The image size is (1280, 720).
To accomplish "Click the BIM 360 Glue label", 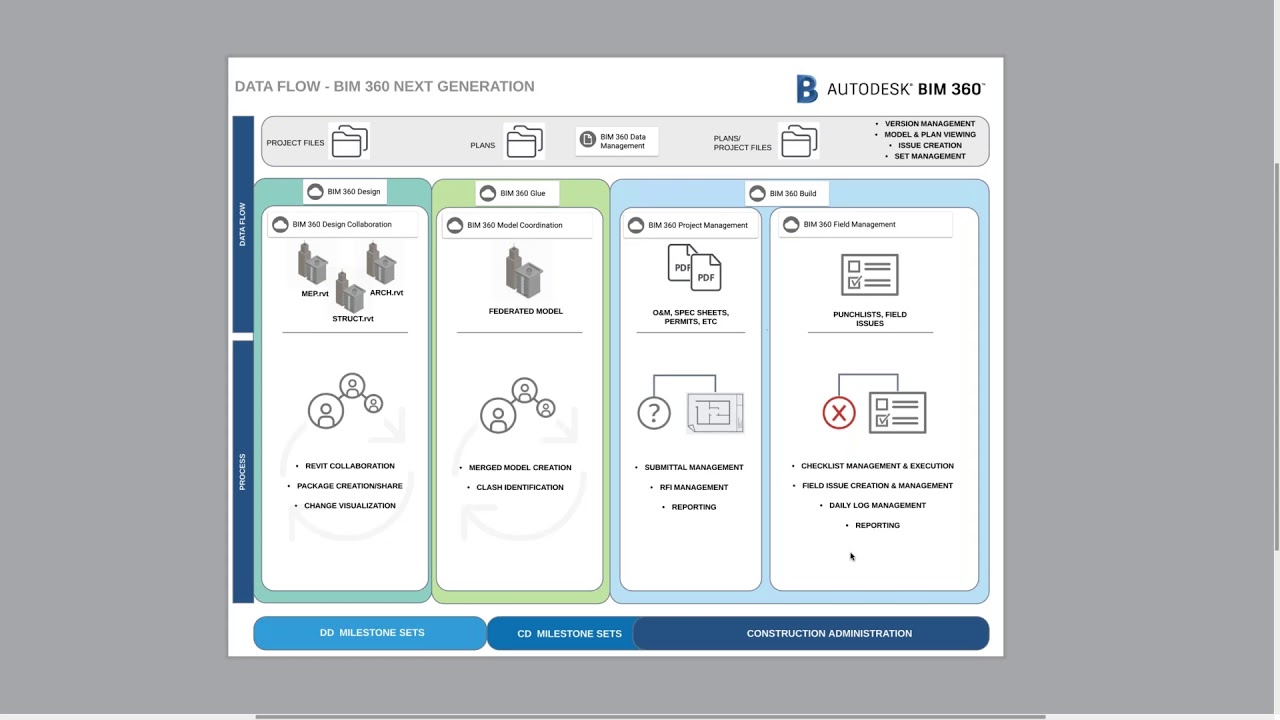I will click(523, 193).
